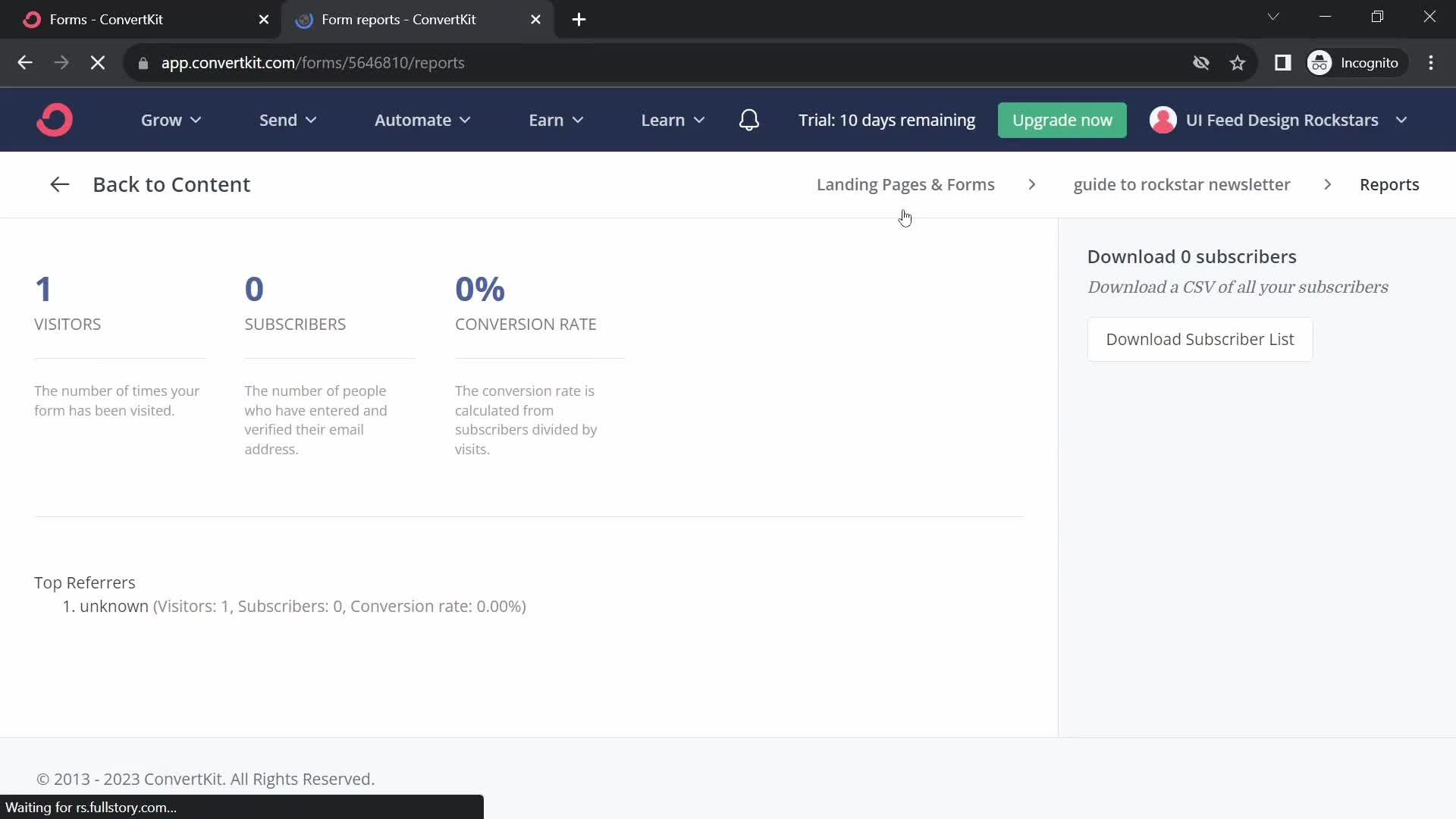Open the browser side panel icon
The width and height of the screenshot is (1456, 819).
pos(1282,63)
